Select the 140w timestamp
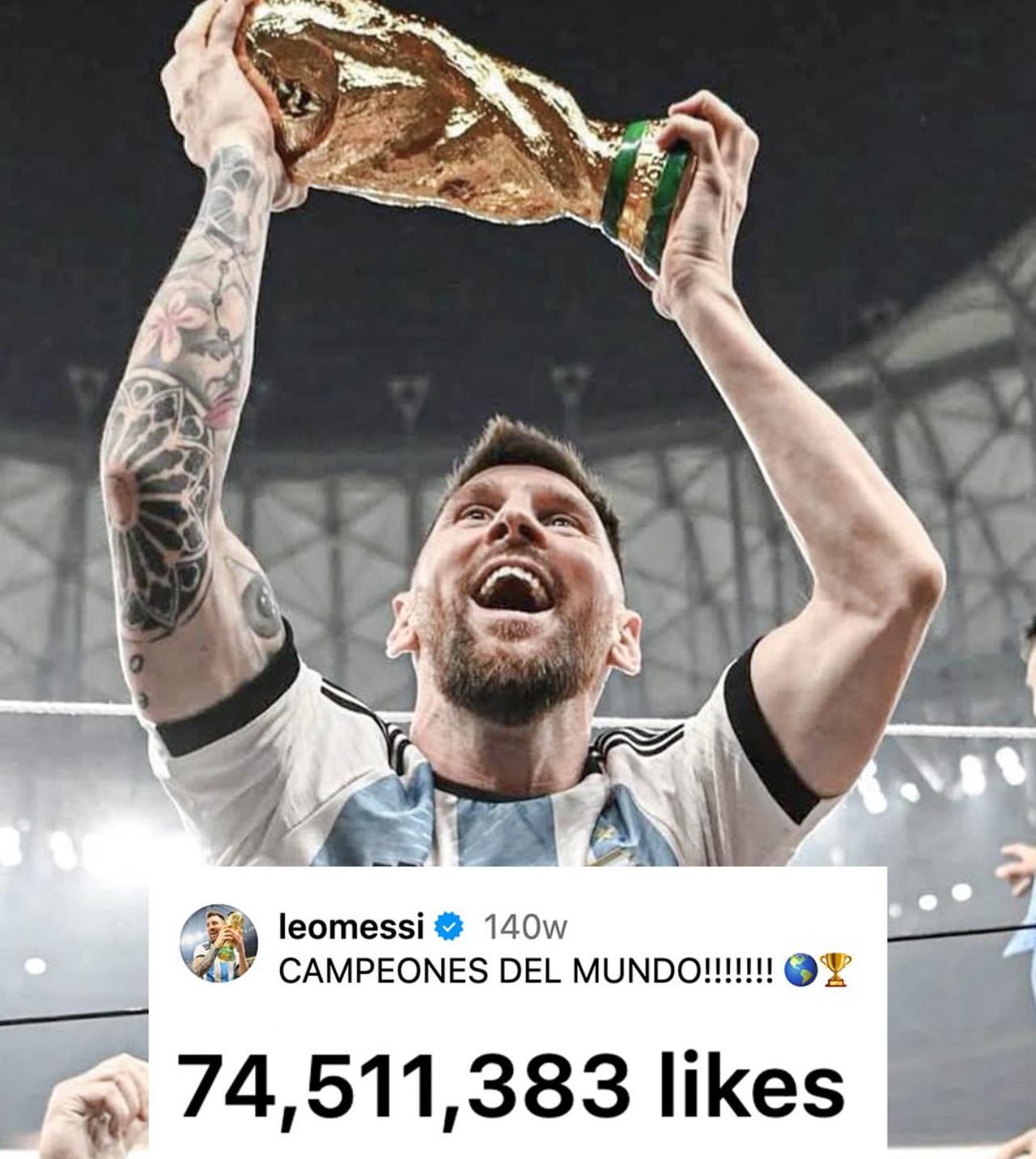Image resolution: width=1036 pixels, height=1159 pixels. [x=524, y=928]
